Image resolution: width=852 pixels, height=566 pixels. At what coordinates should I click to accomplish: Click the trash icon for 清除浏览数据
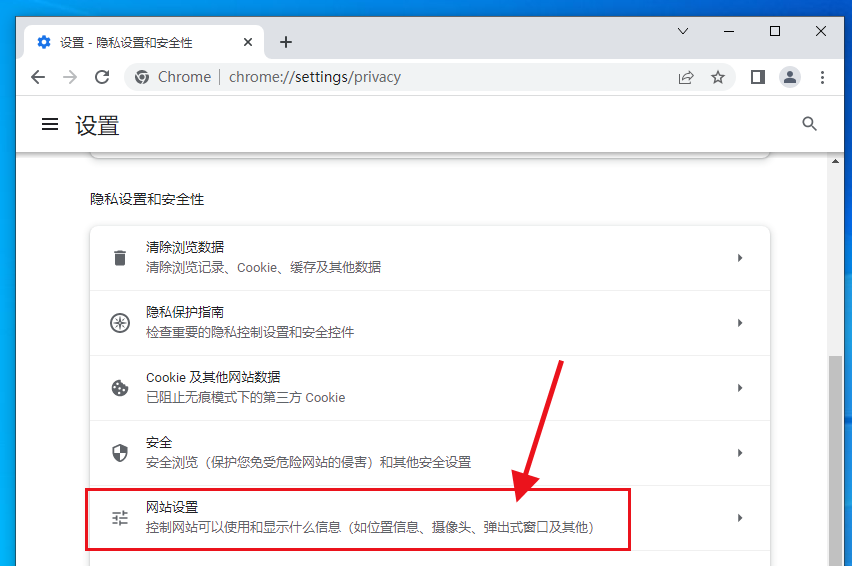point(120,257)
